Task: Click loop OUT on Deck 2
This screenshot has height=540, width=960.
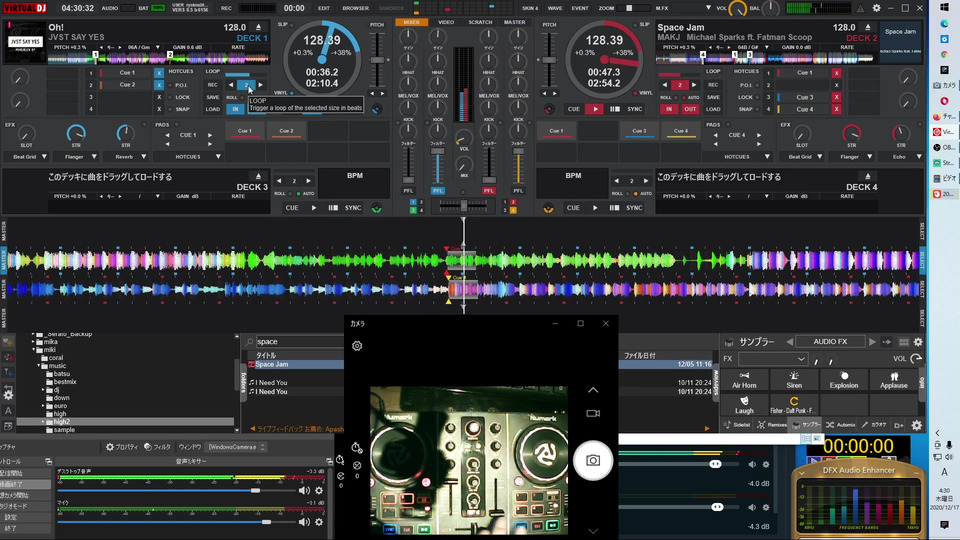Action: [690, 109]
